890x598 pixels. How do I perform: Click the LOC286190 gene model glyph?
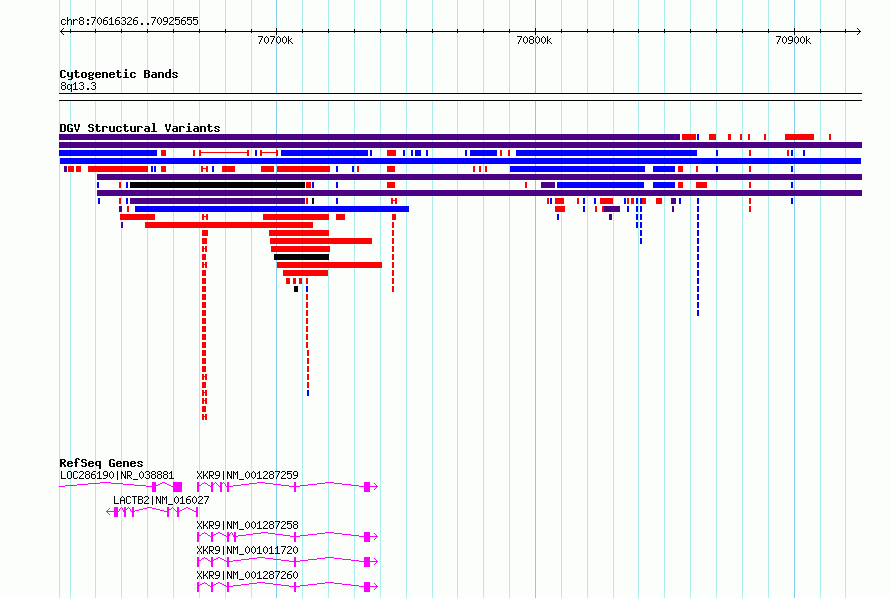121,487
